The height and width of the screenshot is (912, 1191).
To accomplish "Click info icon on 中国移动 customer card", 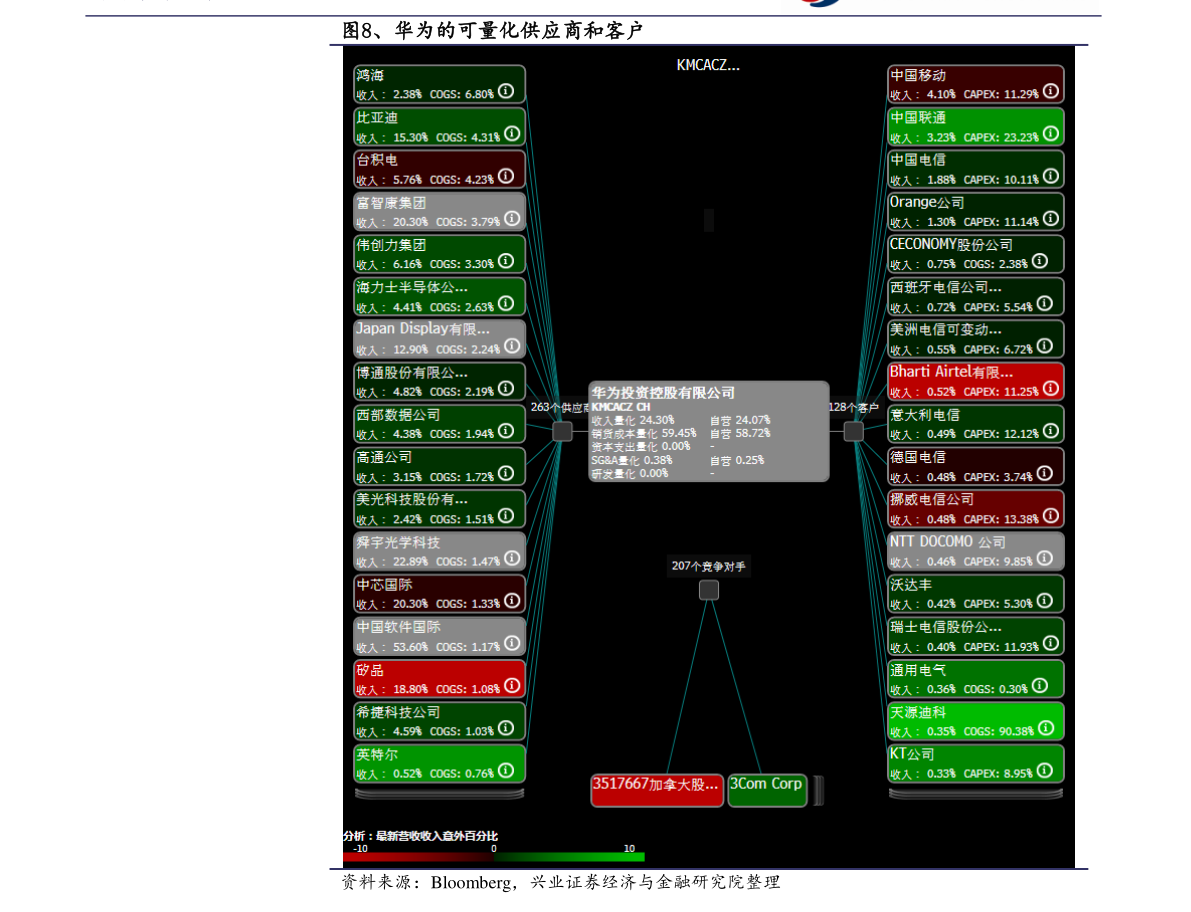I will click(x=1050, y=91).
